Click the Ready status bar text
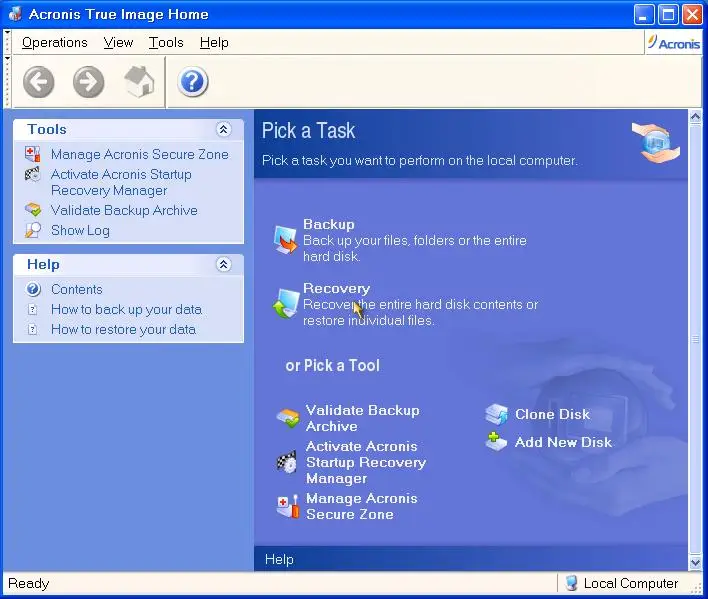708x599 pixels. point(28,583)
